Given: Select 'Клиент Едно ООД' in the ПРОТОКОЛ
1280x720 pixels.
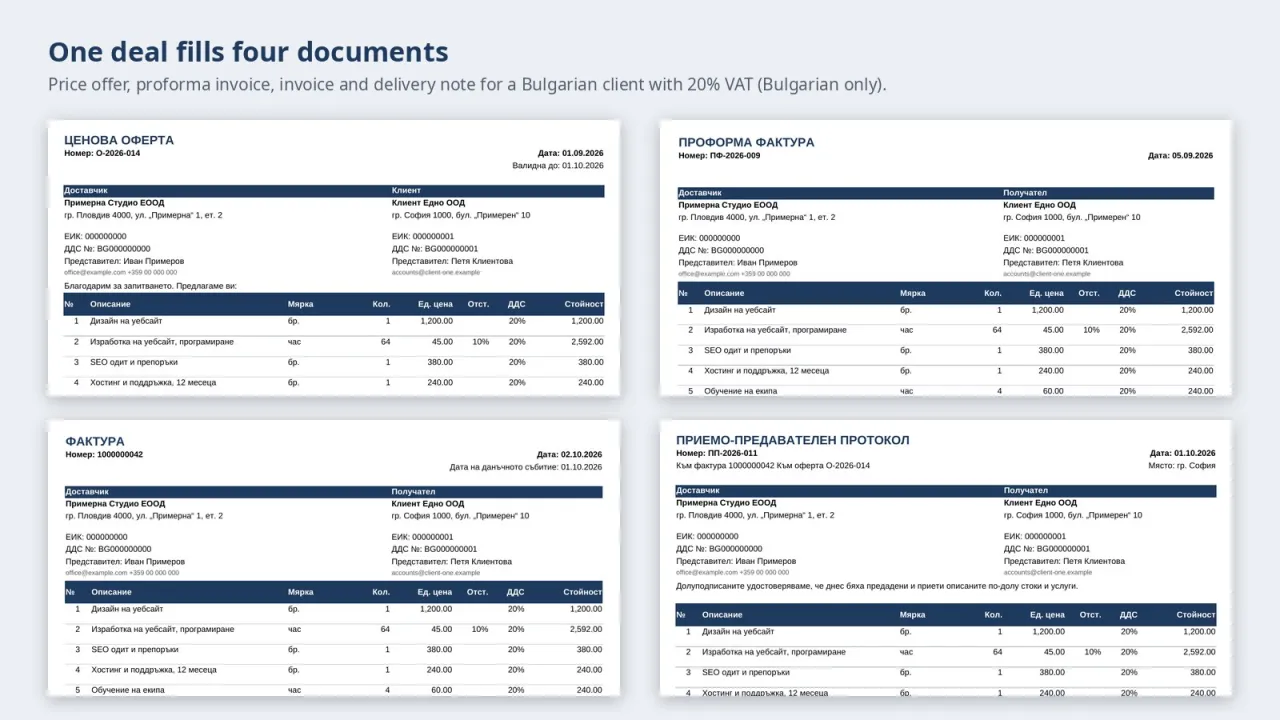Looking at the screenshot, I should [x=1040, y=503].
